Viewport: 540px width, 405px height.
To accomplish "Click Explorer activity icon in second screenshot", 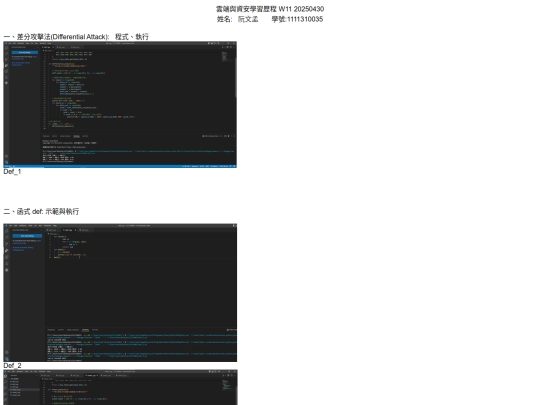I will [x=7, y=231].
